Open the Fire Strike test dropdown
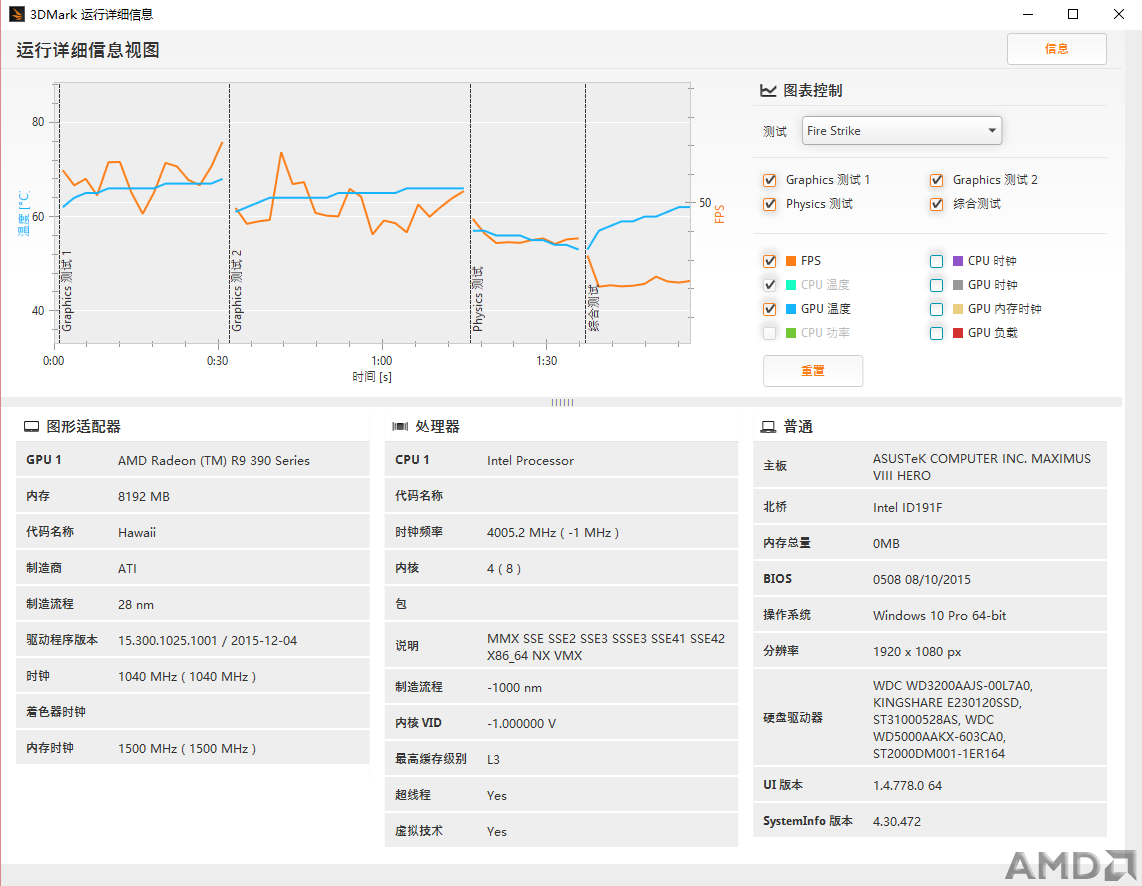 (x=902, y=130)
